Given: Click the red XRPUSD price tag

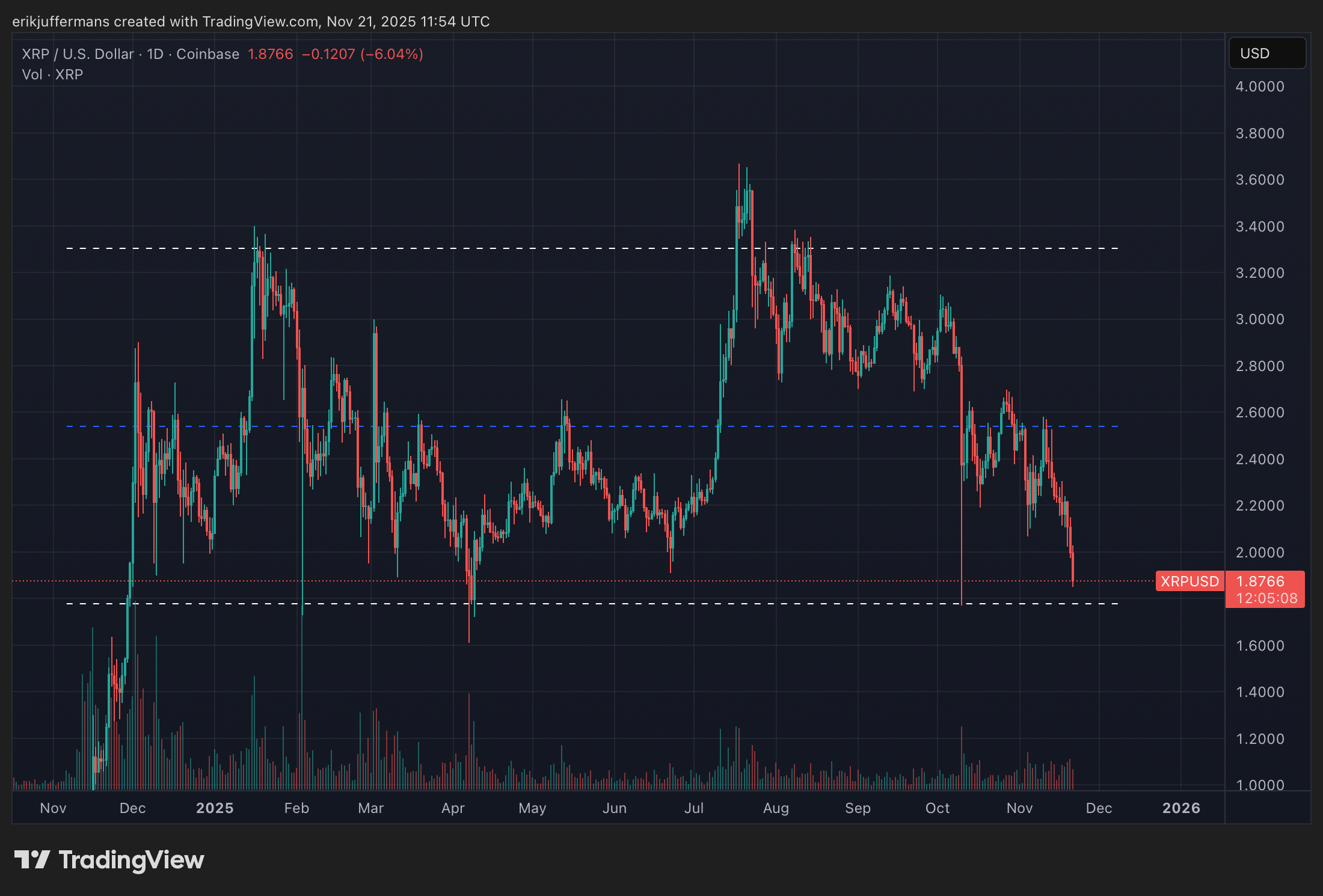Looking at the screenshot, I should [x=1189, y=581].
